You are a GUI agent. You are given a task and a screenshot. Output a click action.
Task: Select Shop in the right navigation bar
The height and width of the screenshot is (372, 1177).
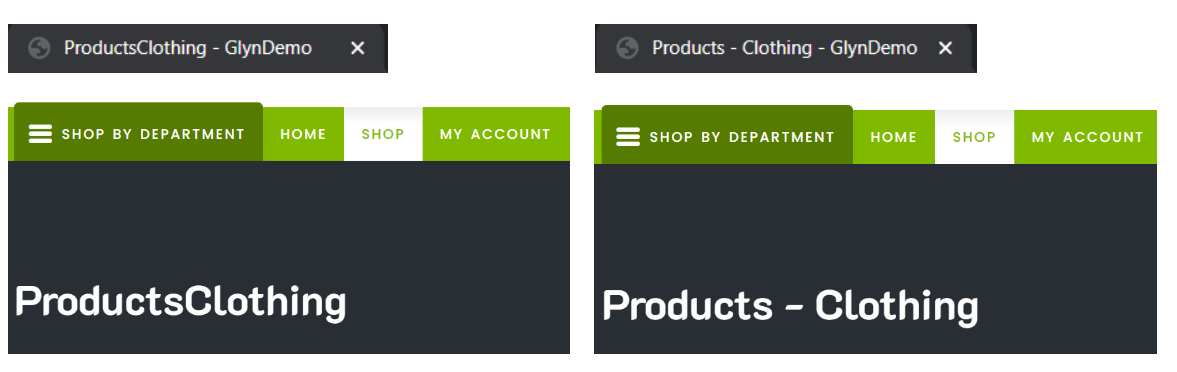974,137
